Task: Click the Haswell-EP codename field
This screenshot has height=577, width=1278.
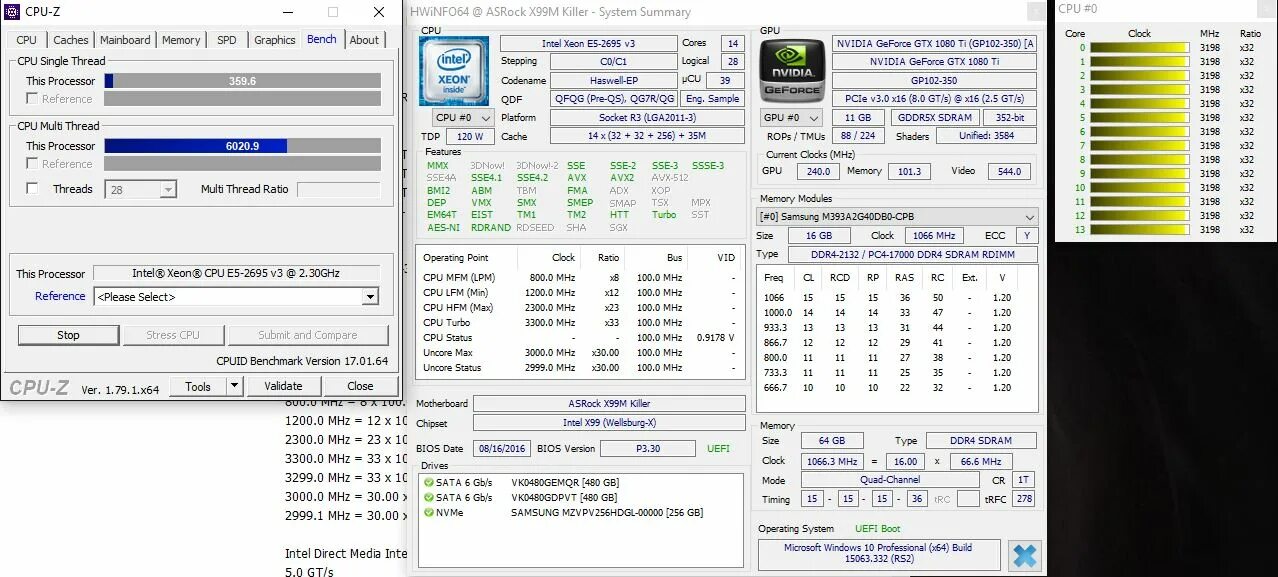Action: (x=612, y=80)
